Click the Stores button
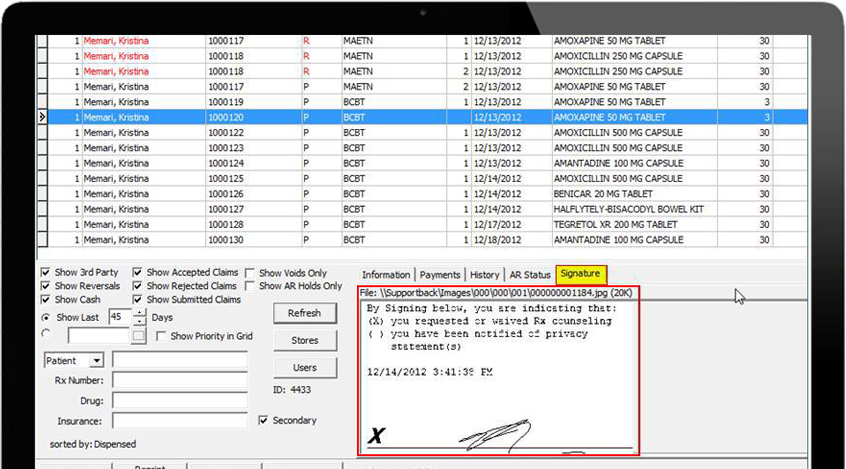The height and width of the screenshot is (469, 846). [x=304, y=340]
